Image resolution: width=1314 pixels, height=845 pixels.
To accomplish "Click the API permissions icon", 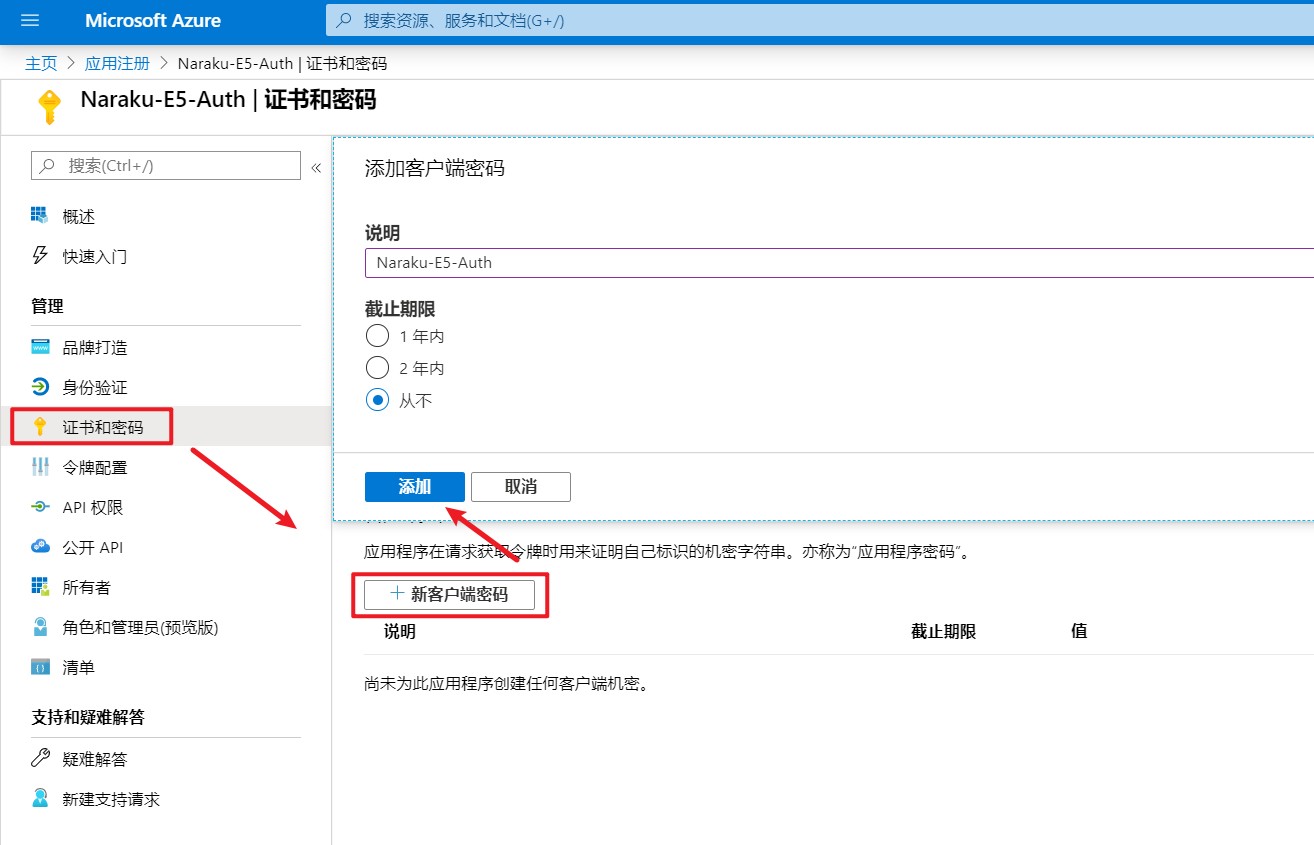I will click(x=40, y=507).
